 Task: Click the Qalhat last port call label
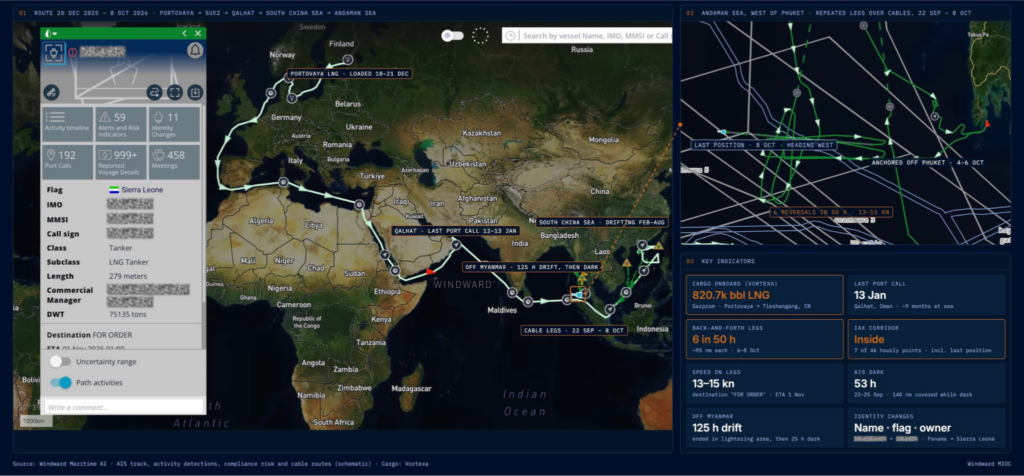pos(456,230)
